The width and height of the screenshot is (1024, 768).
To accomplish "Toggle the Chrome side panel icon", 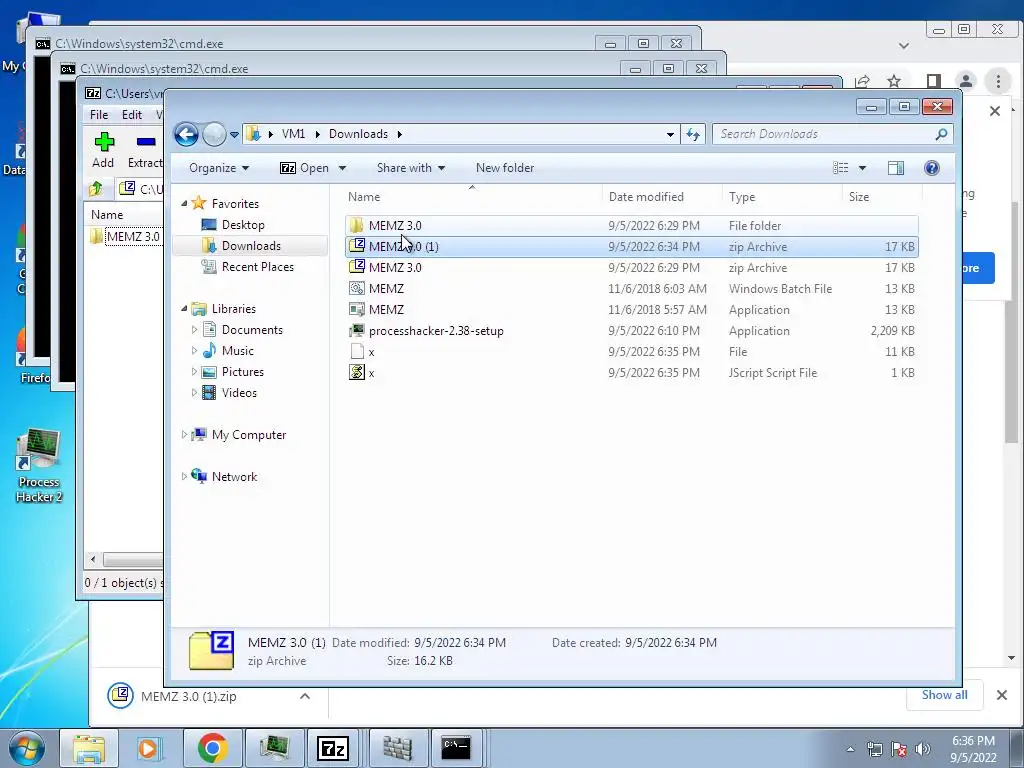I will [x=933, y=81].
